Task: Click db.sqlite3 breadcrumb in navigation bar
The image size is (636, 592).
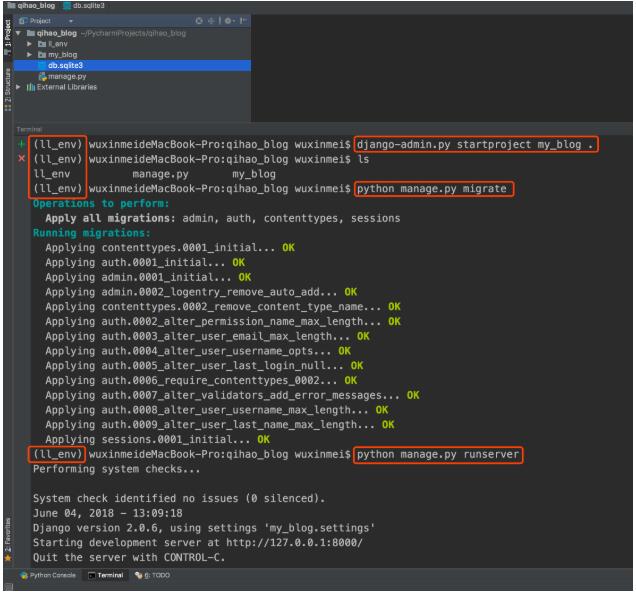Action: click(x=88, y=6)
